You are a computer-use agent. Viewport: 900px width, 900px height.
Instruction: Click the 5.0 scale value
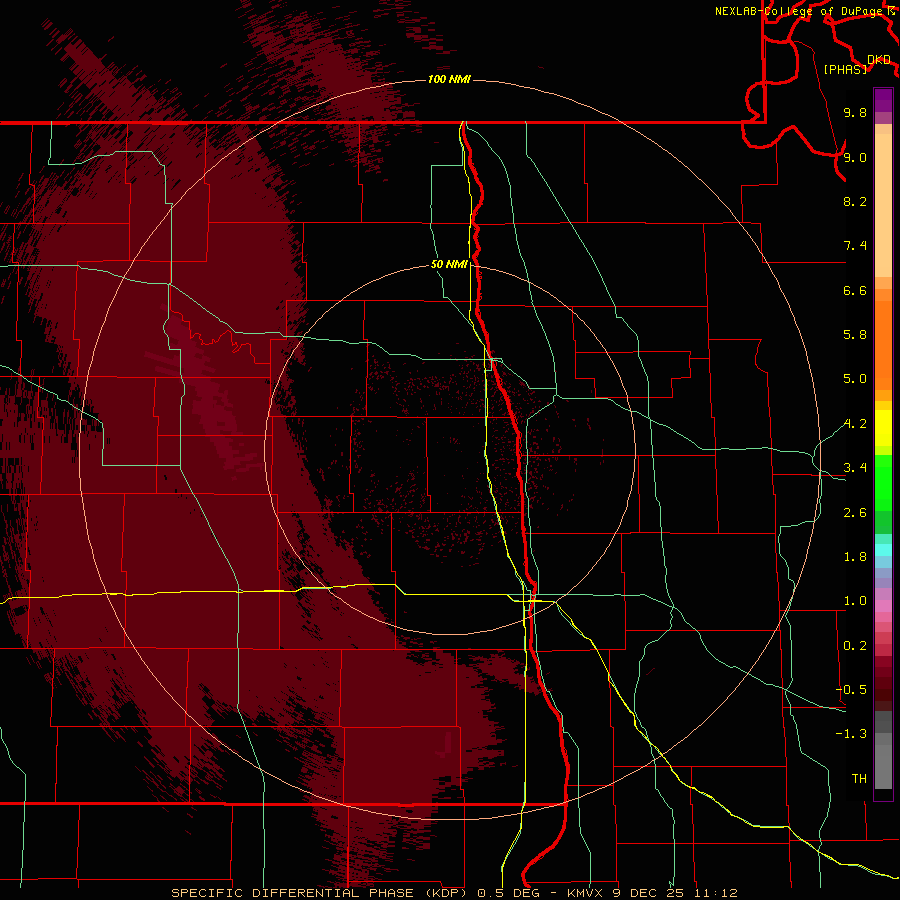point(855,379)
